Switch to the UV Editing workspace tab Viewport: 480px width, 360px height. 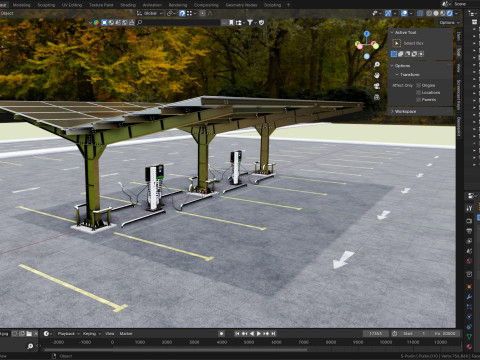(x=72, y=5)
